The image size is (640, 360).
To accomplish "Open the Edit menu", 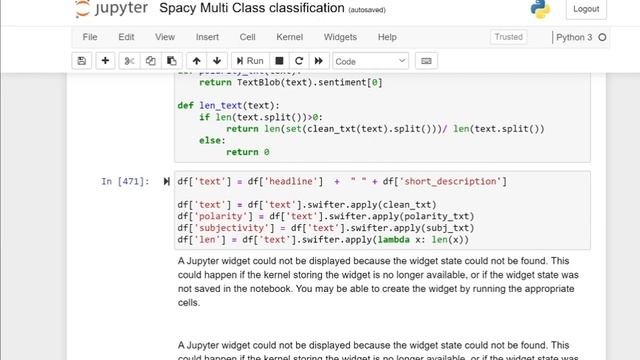I will click(126, 37).
